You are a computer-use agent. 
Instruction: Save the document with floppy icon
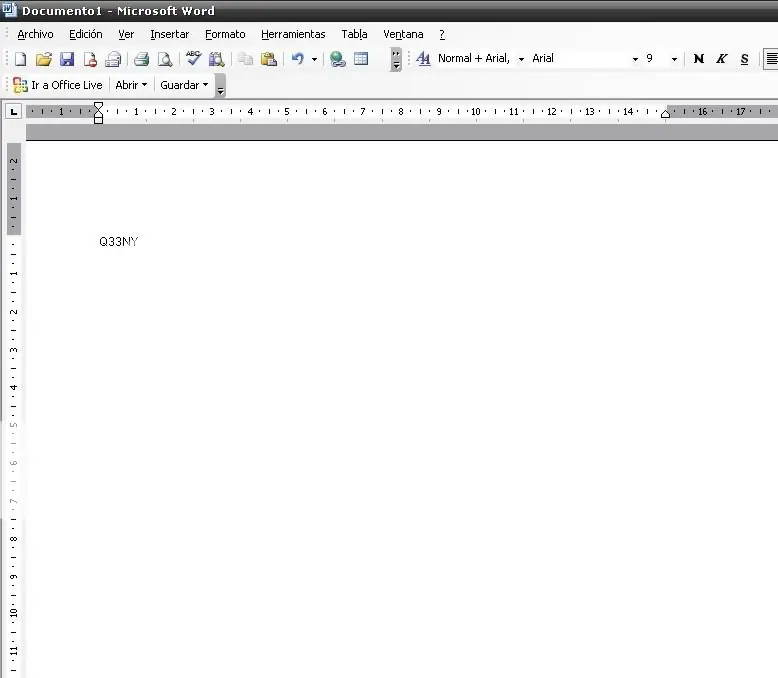[x=67, y=59]
